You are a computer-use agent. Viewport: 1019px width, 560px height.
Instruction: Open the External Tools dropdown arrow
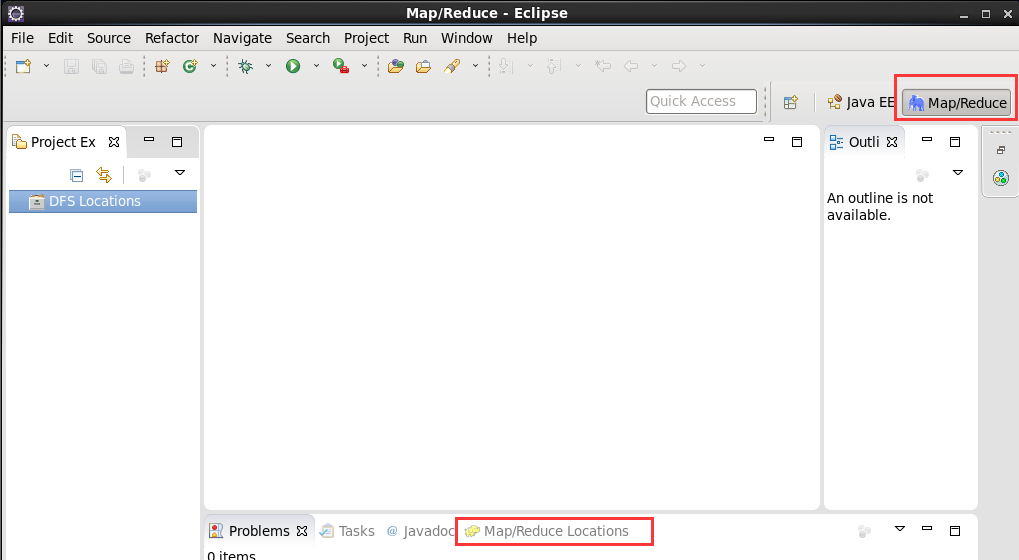pos(365,66)
